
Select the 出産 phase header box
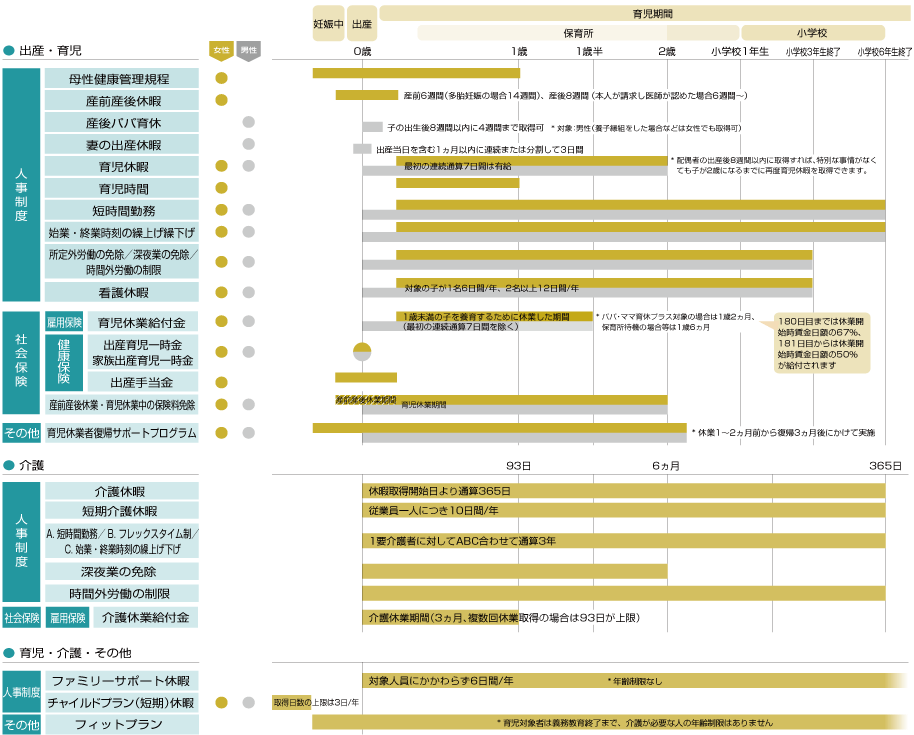pos(362,23)
